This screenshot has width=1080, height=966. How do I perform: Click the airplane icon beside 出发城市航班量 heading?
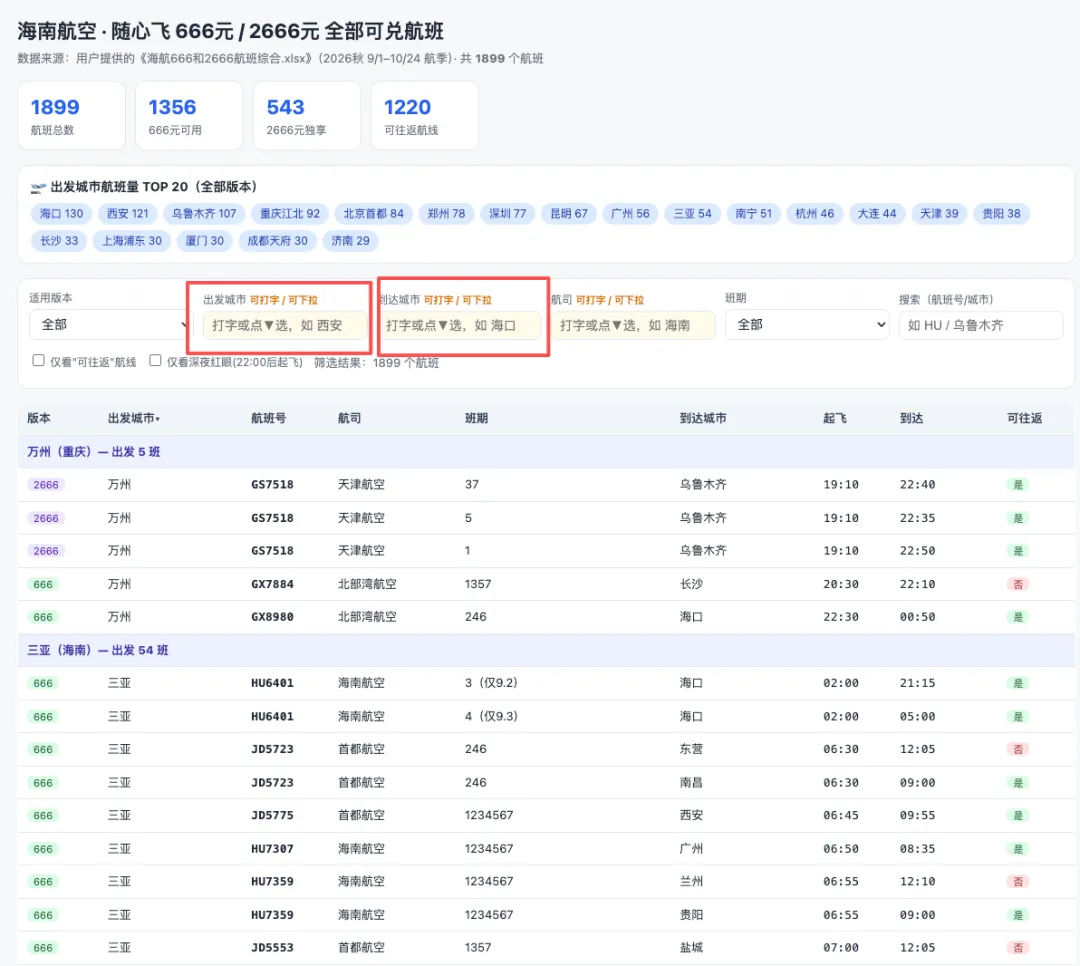coord(39,187)
